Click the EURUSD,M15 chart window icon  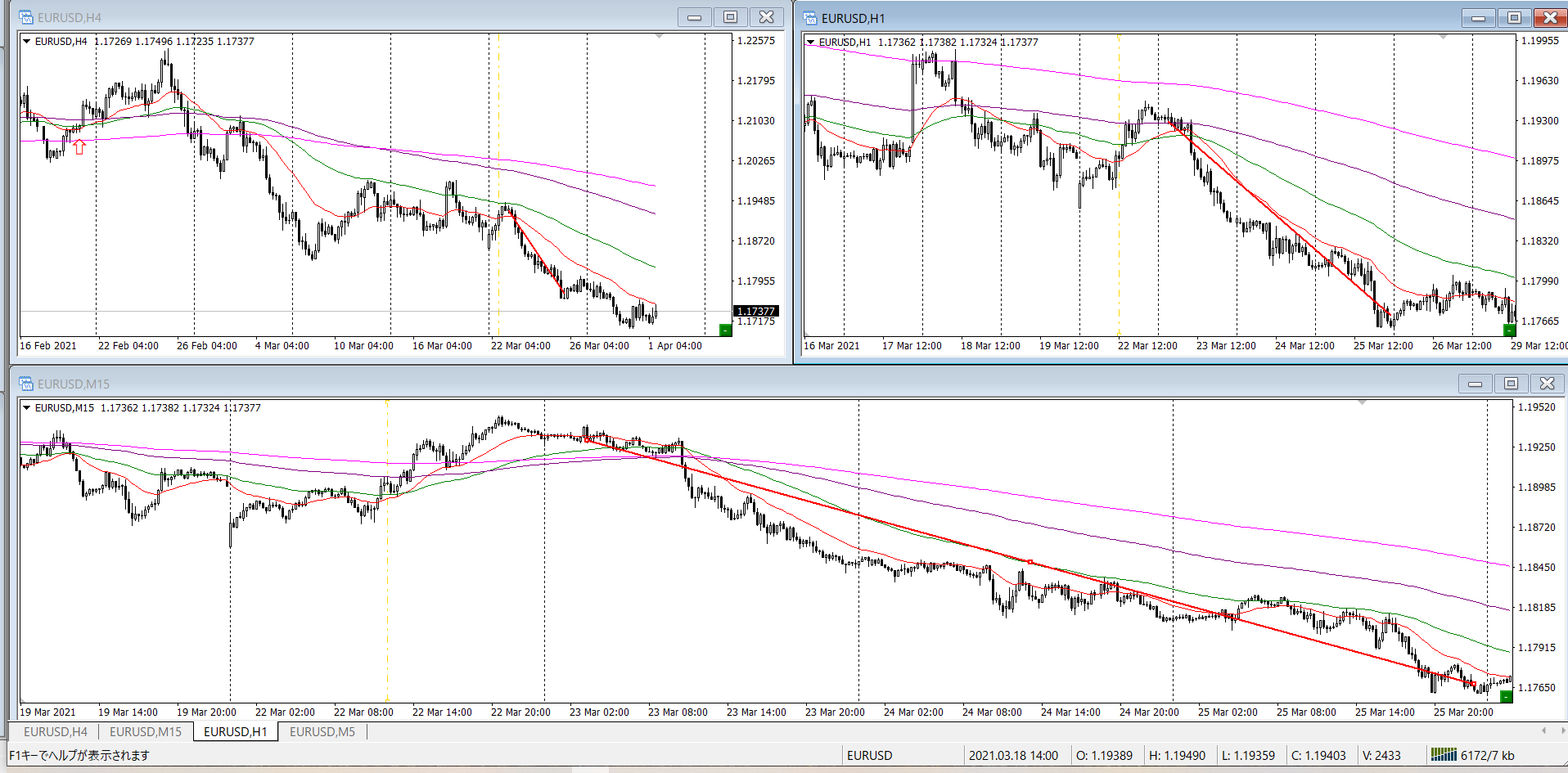tap(26, 384)
